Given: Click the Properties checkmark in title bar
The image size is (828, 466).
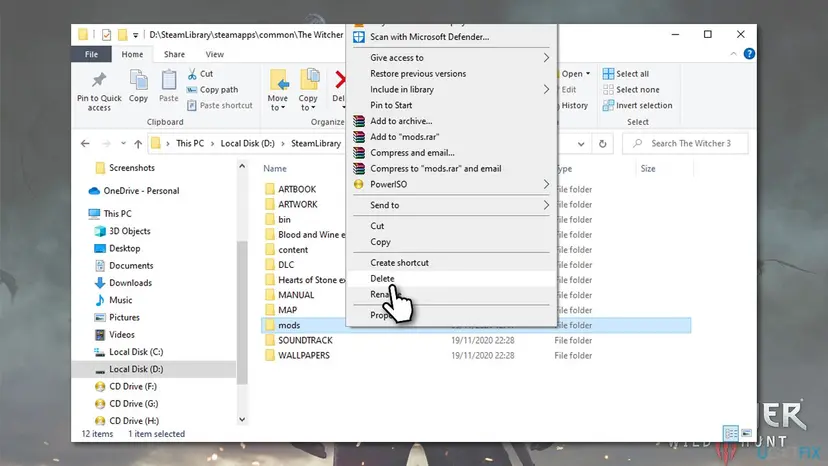Looking at the screenshot, I should [106, 35].
